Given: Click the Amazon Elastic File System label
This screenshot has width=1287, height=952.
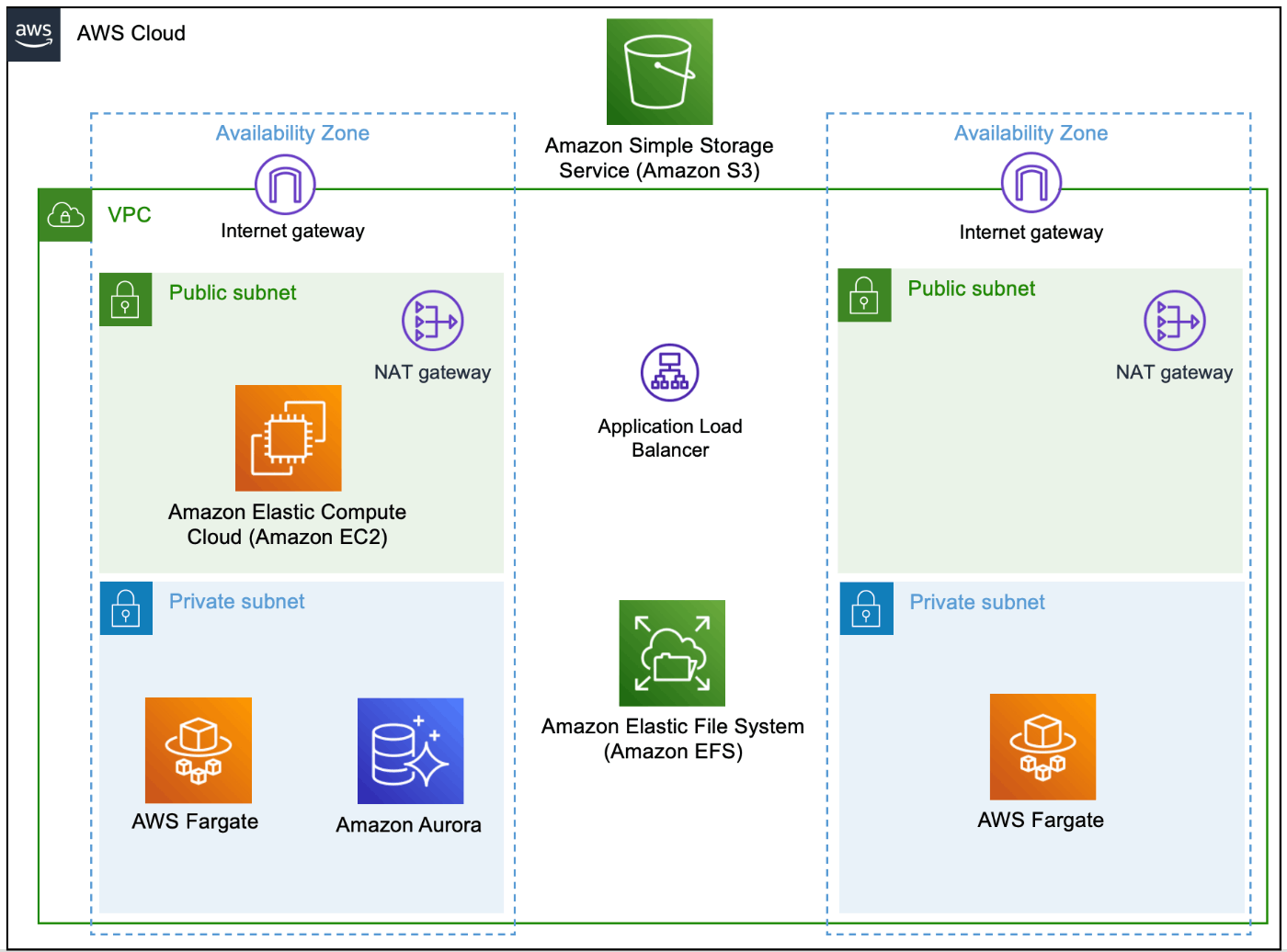Looking at the screenshot, I should pyautogui.click(x=673, y=738).
